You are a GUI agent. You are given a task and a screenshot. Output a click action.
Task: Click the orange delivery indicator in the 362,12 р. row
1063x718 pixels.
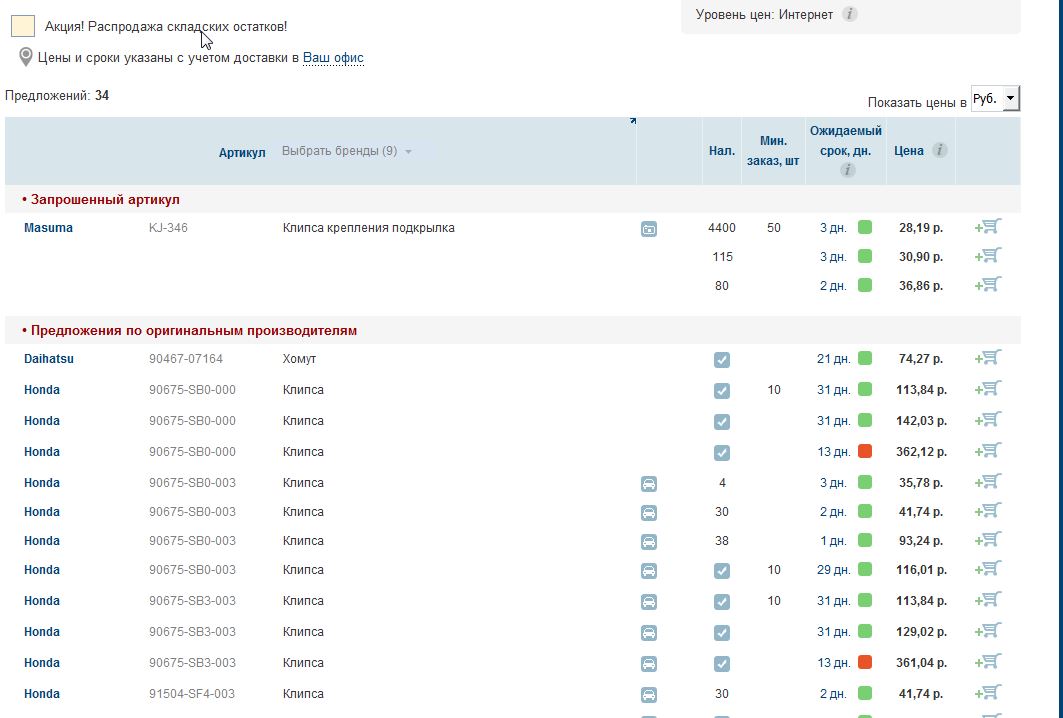coord(865,451)
